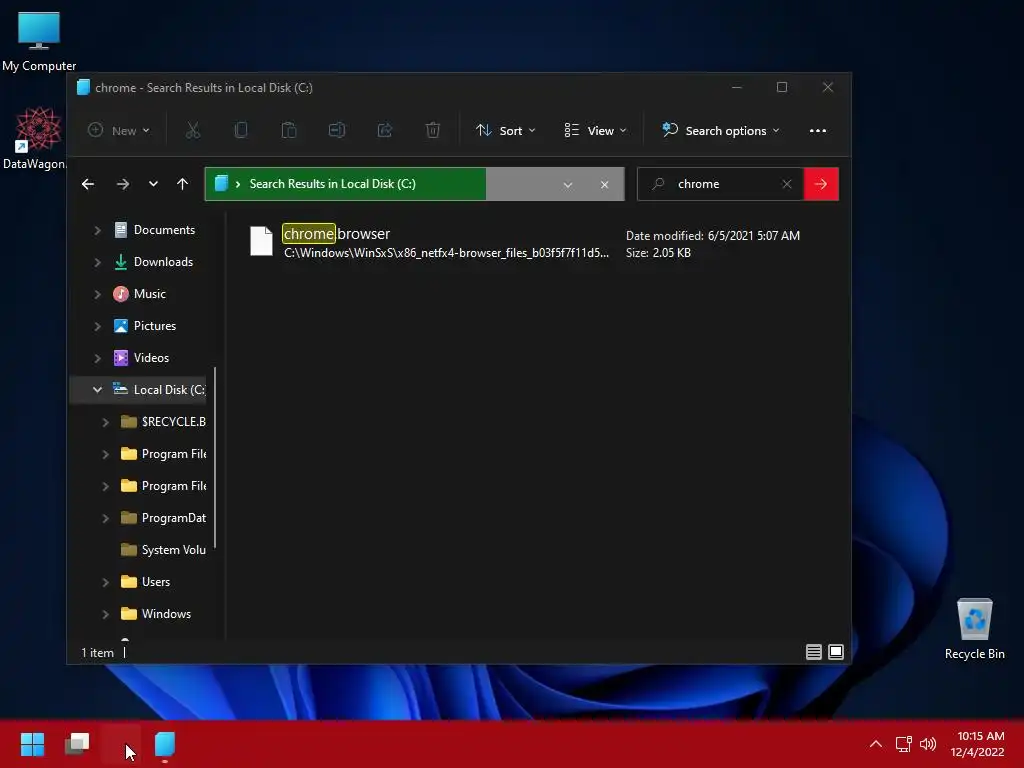The width and height of the screenshot is (1024, 768).
Task: Click the taskbar clock and date
Action: pyautogui.click(x=977, y=744)
